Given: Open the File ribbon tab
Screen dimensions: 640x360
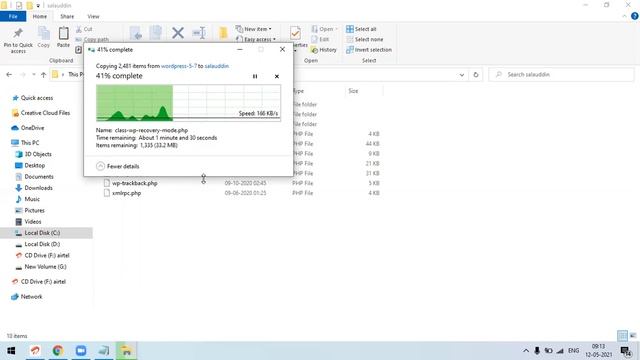Looking at the screenshot, I should [x=13, y=16].
